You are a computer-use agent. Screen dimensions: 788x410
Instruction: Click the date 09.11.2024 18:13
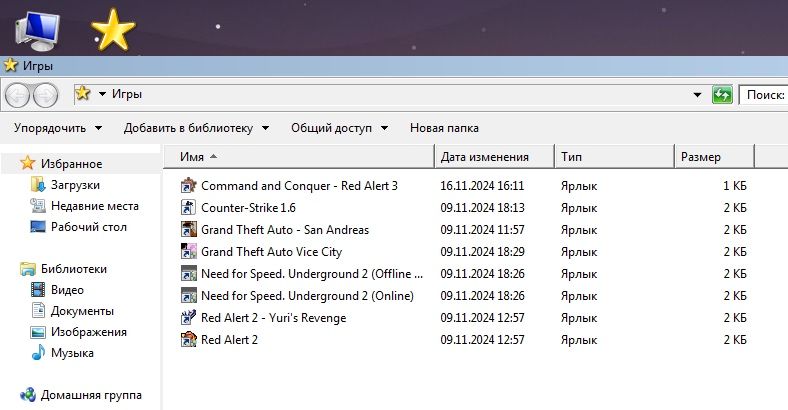click(x=482, y=208)
